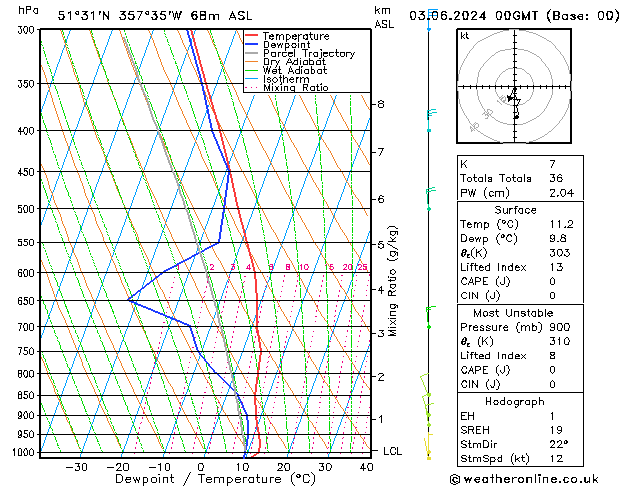Click the coordinates title 51°31'N 357°35'W

click(120, 16)
